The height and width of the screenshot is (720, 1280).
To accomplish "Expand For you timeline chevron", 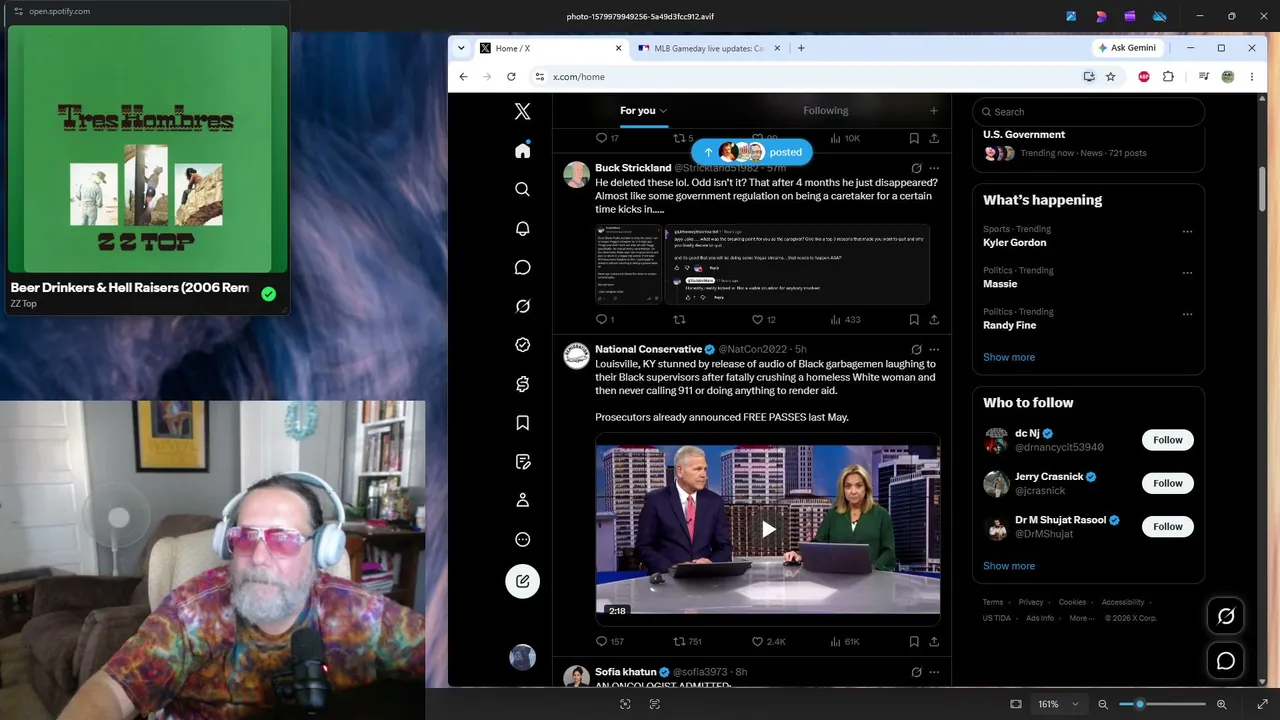I will (663, 111).
